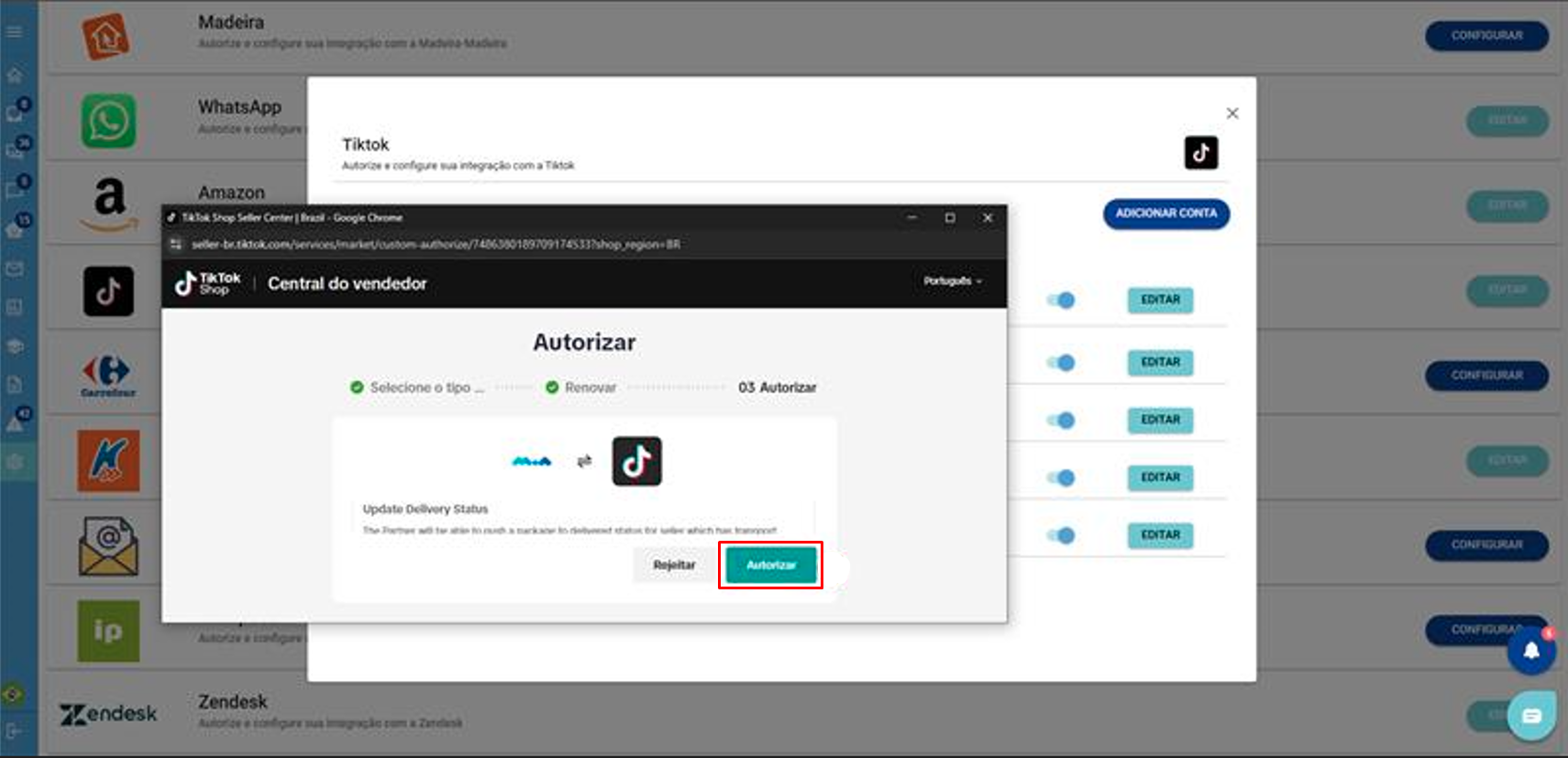Click the bottommost EDITAR button in Tiktok modal
Image resolution: width=1568 pixels, height=758 pixels.
(1161, 535)
